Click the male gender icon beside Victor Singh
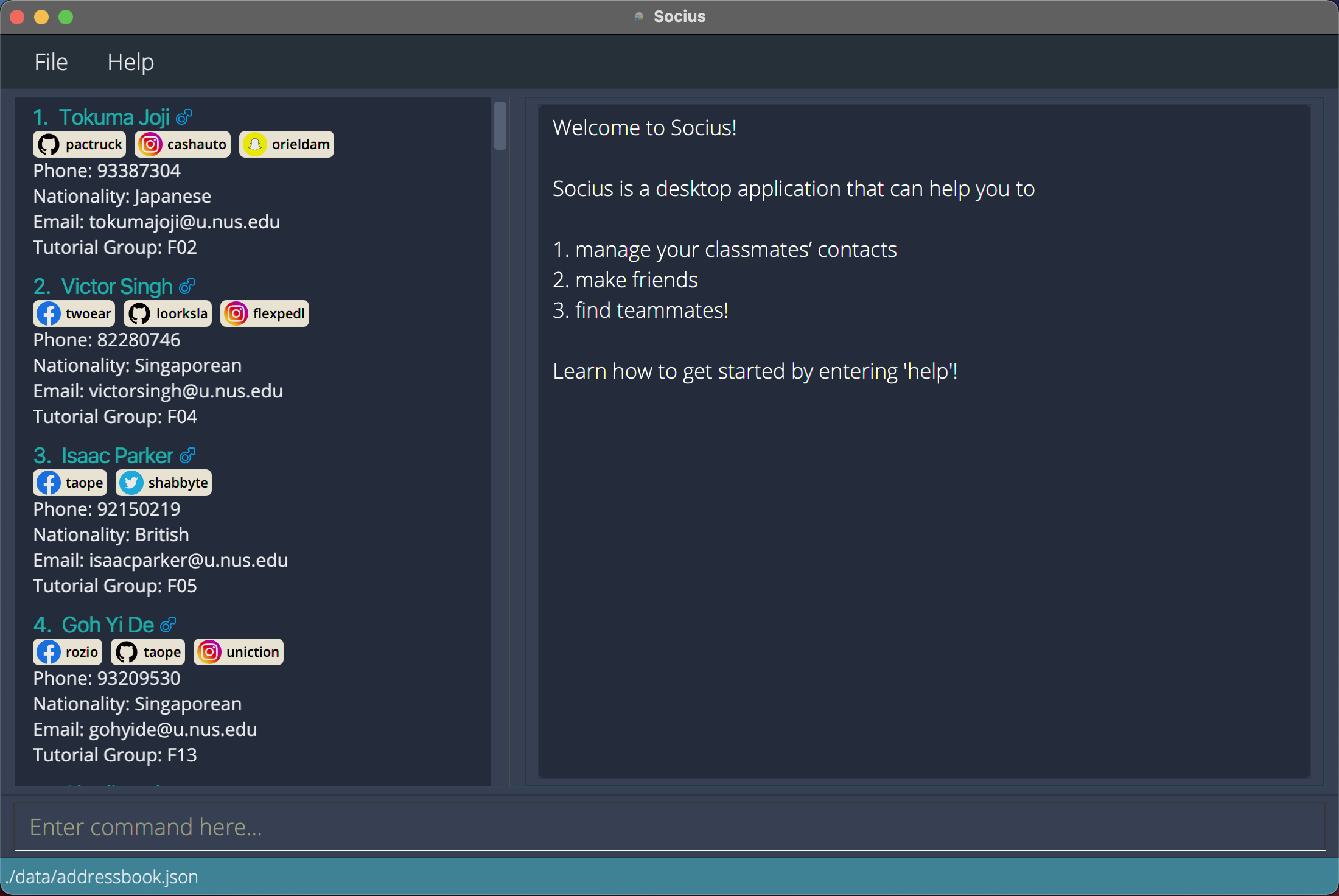 point(187,285)
